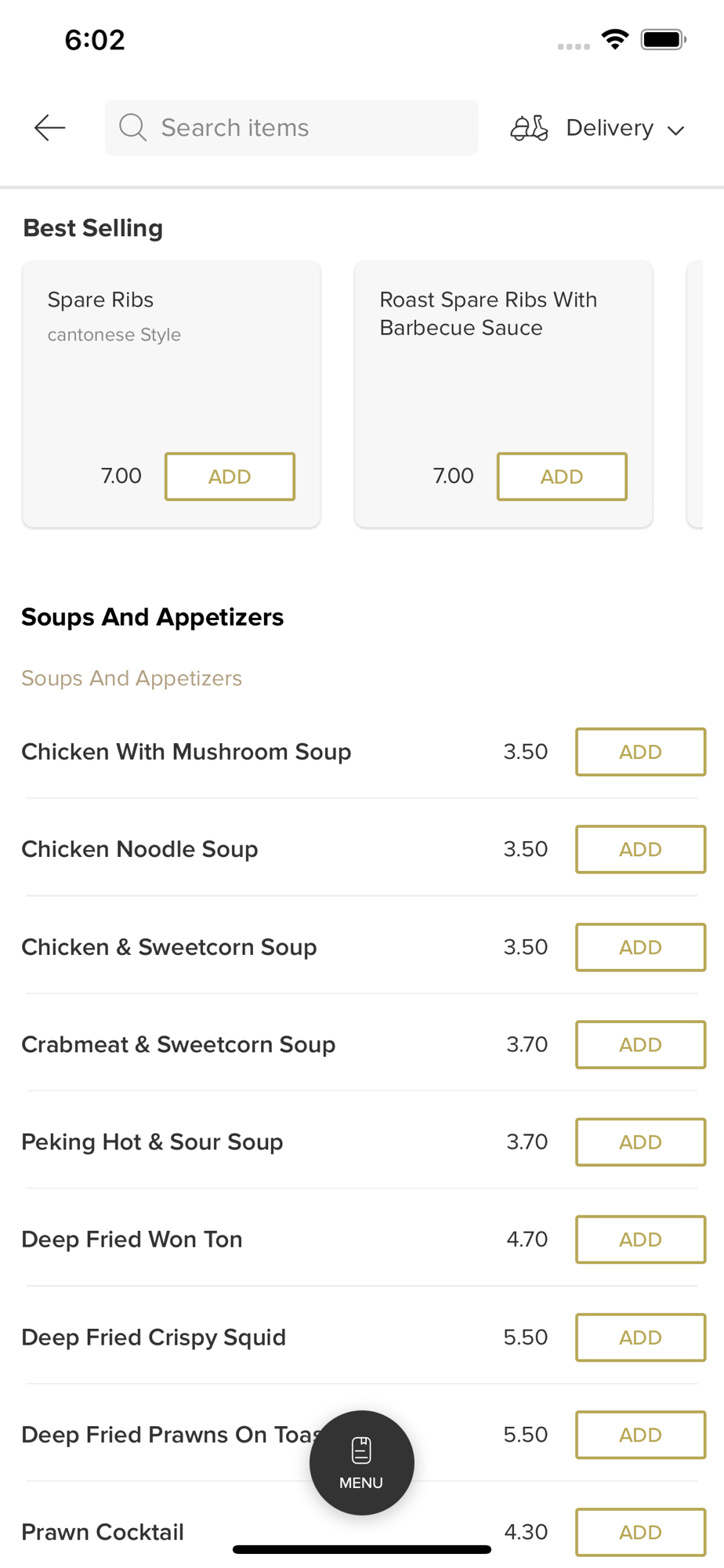Click the search magnifier icon
This screenshot has width=724, height=1568.
[132, 128]
